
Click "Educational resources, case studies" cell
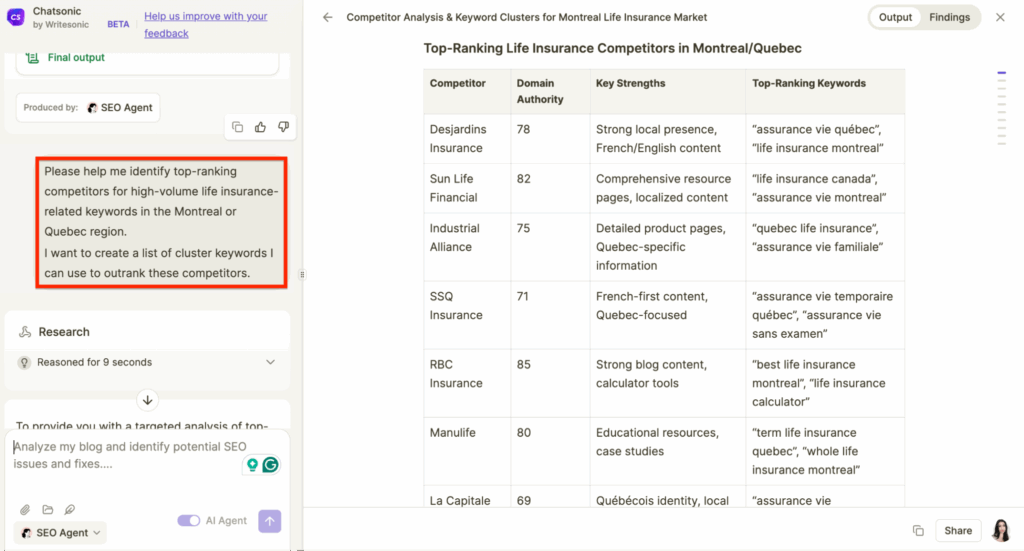tap(668, 451)
